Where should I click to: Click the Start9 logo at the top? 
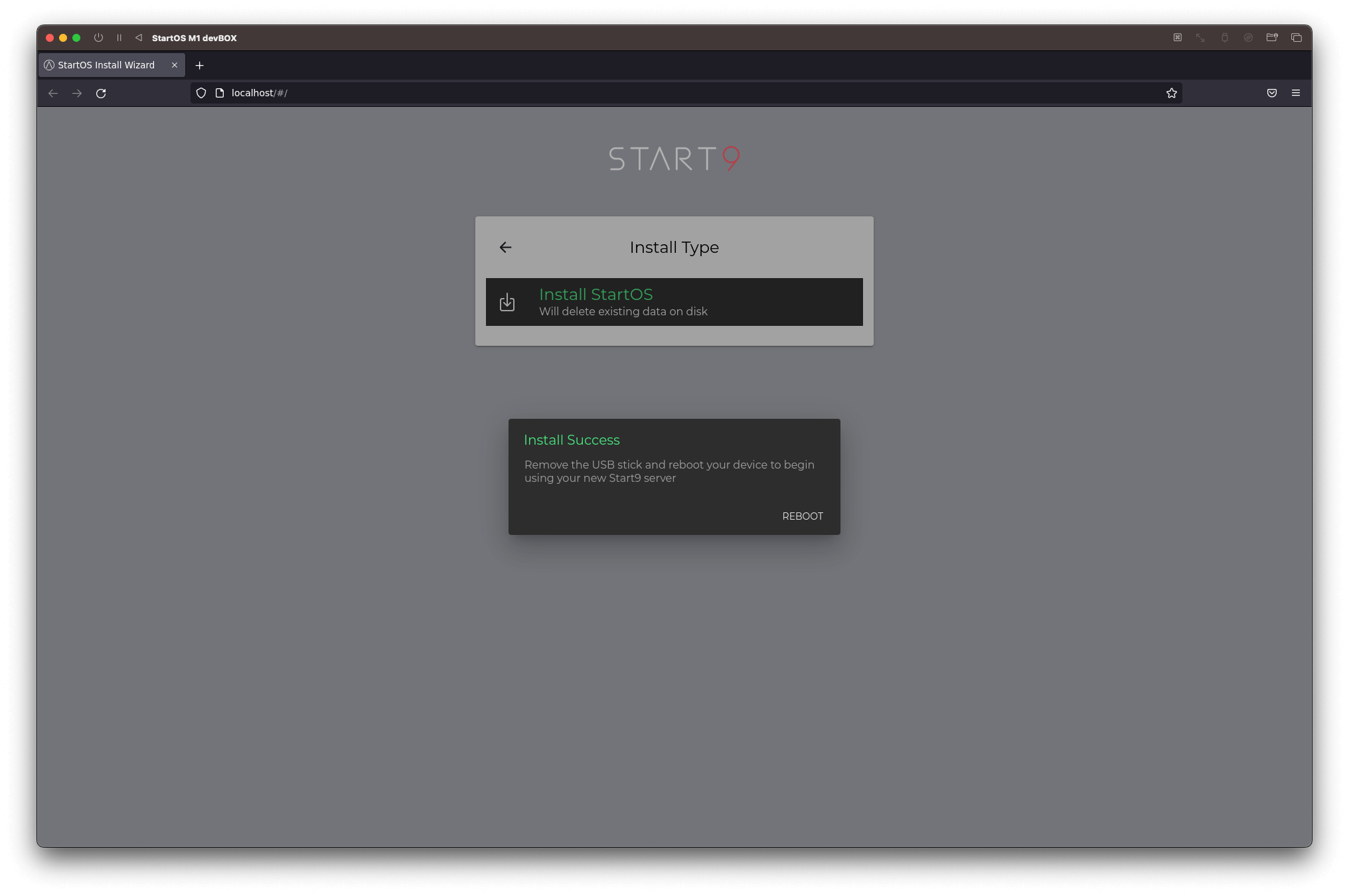tap(674, 157)
